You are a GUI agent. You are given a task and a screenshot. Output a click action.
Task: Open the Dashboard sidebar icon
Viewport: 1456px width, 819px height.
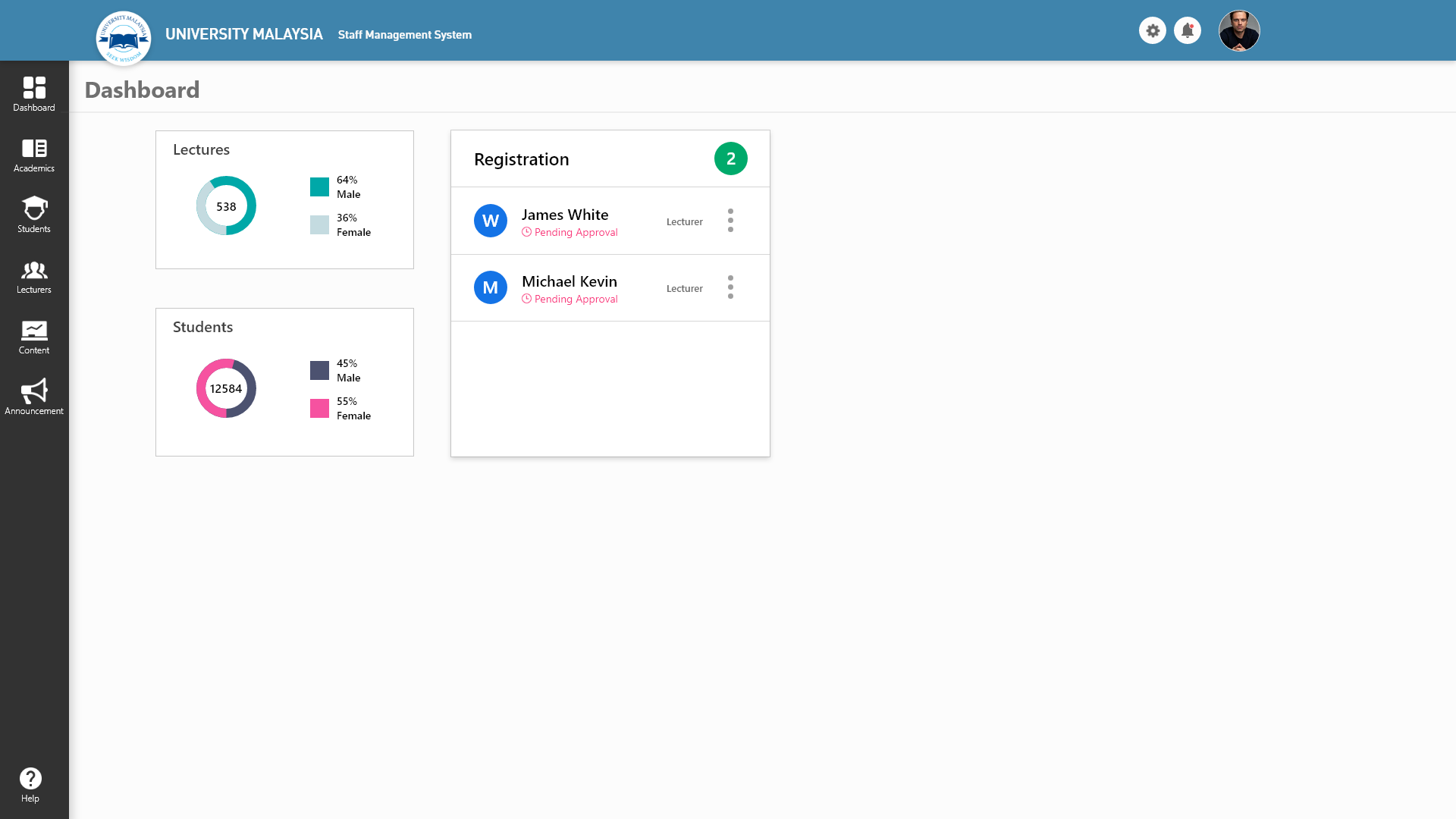(34, 87)
